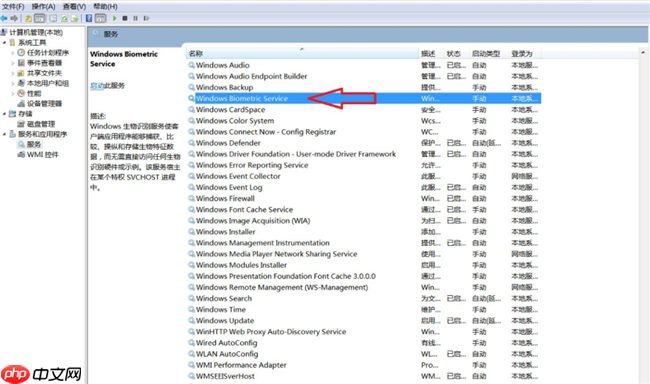Click the green Refresh icon in the toolbar
The width and height of the screenshot is (650, 384).
64,18
